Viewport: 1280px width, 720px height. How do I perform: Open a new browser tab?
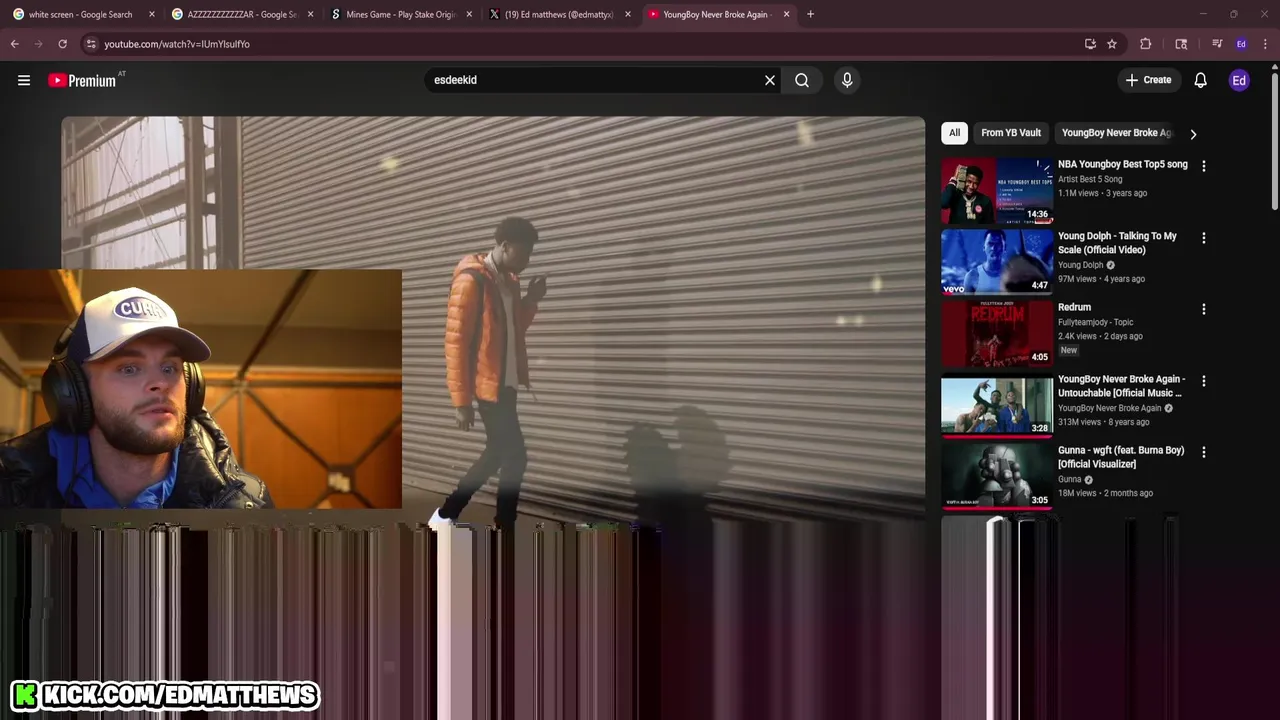pos(810,14)
